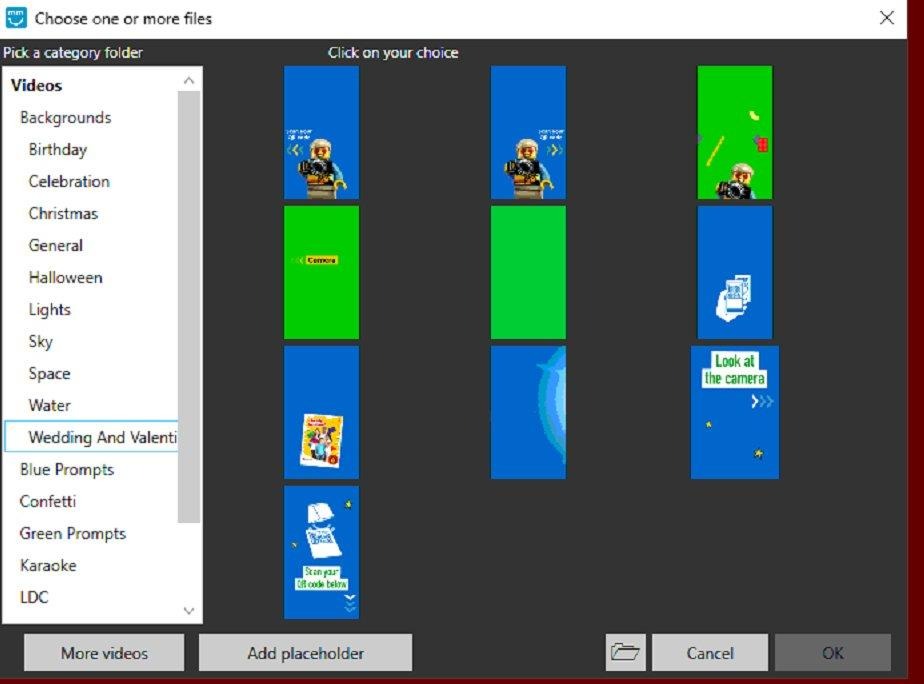Select the Christmas category
924x684 pixels.
coord(63,213)
